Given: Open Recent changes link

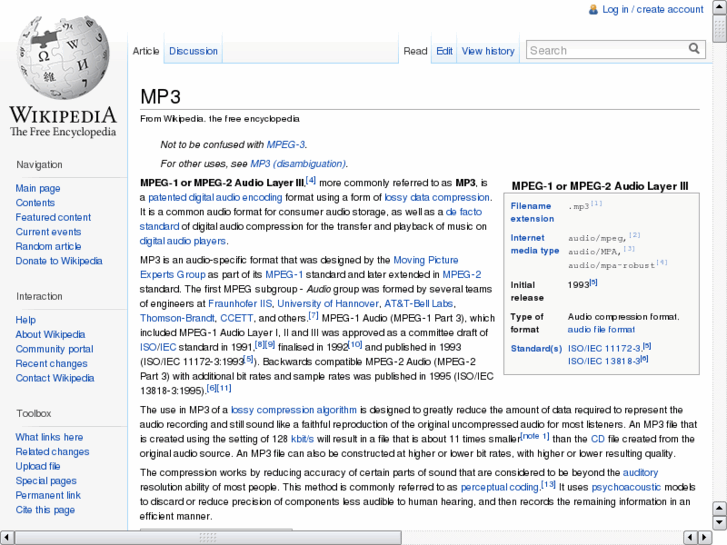Looking at the screenshot, I should (x=51, y=364).
